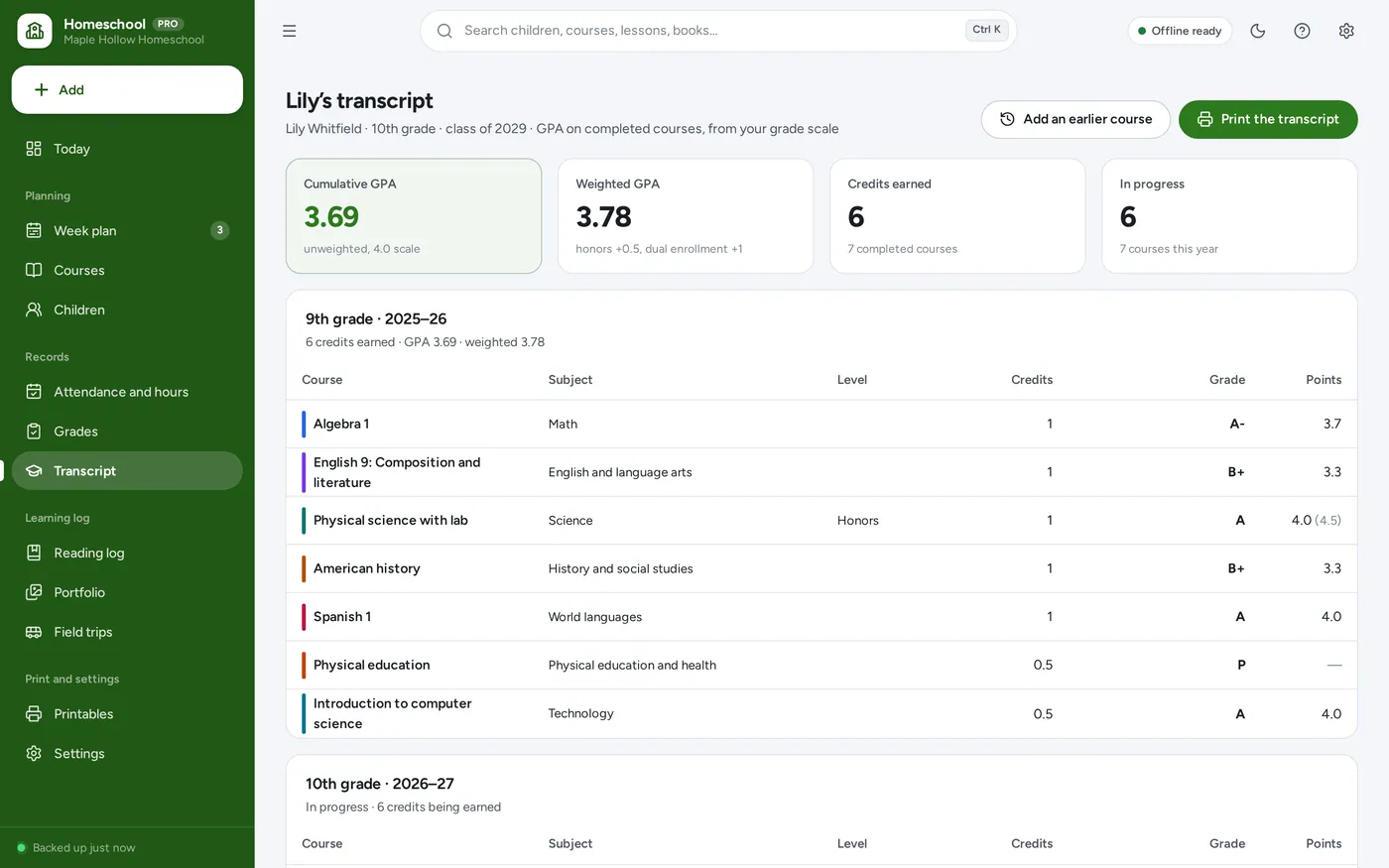Open the Algebra 1 course row
This screenshot has width=1389, height=868.
click(821, 424)
